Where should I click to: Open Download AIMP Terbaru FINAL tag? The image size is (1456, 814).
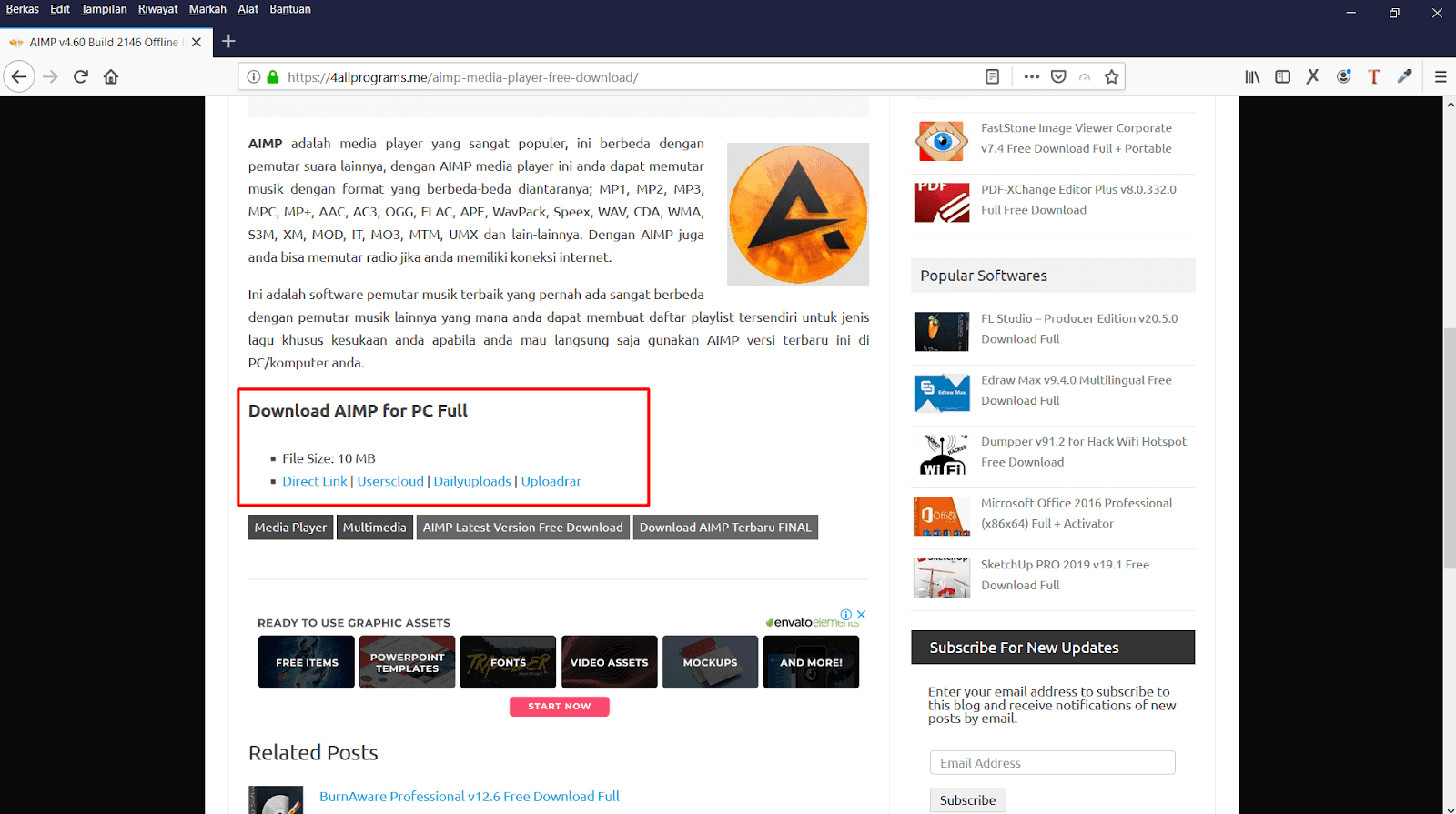tap(725, 528)
